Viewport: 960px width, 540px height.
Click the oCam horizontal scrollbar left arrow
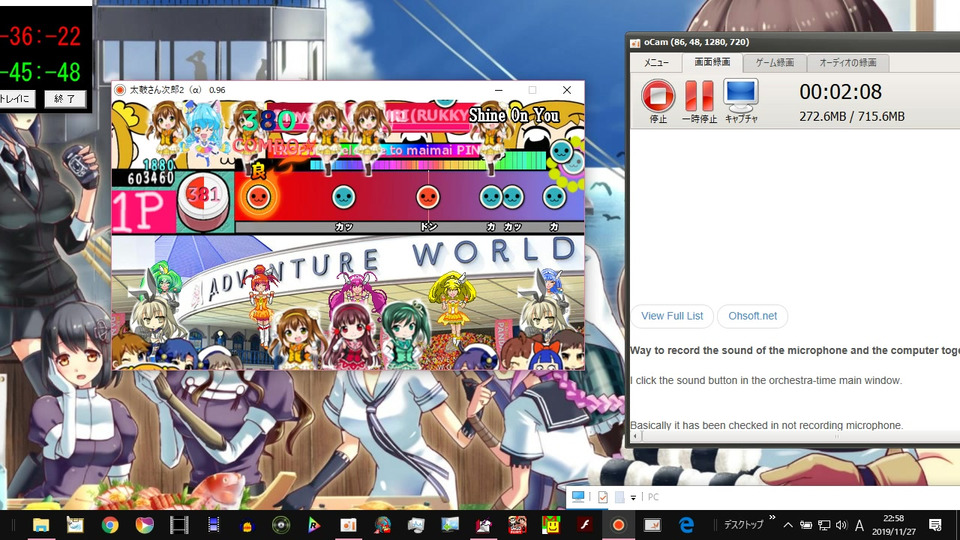(635, 437)
